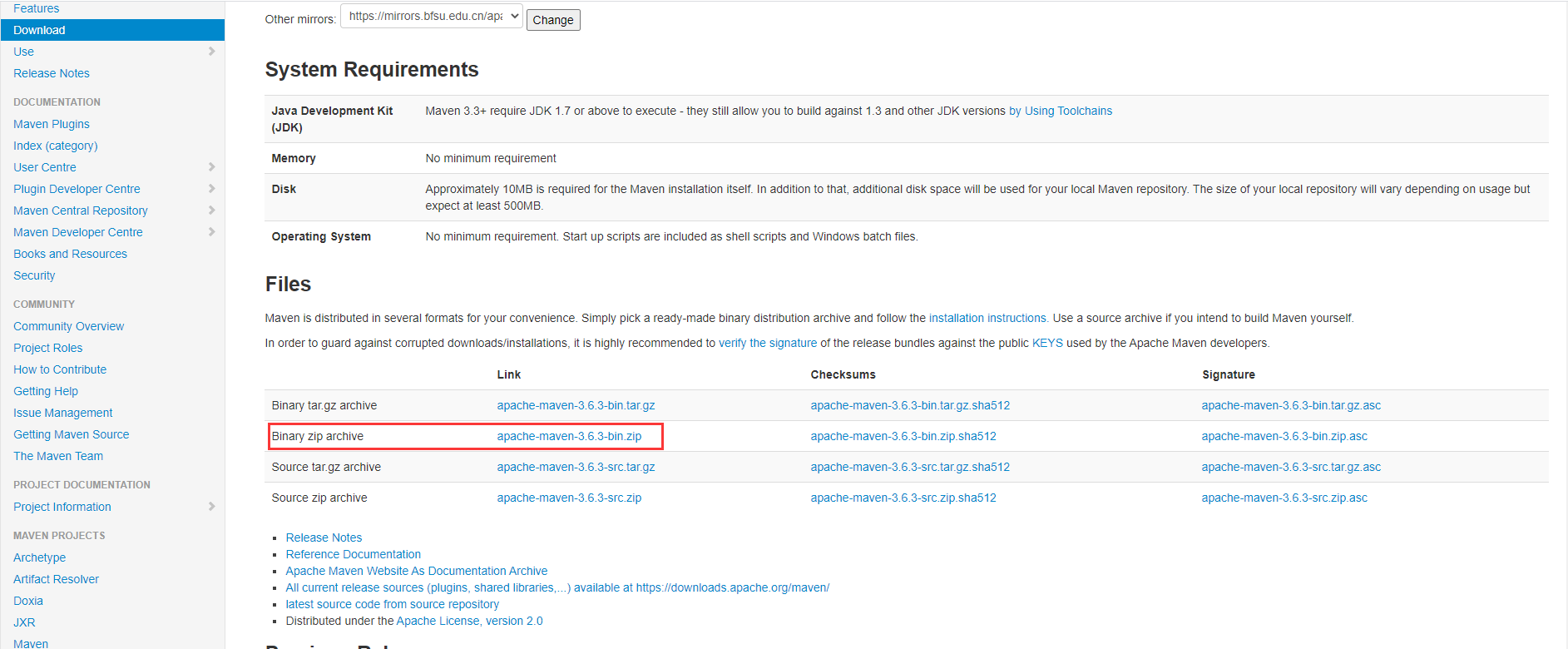Open apache-maven-3.6.3-bin.zip.asc signature

1284,436
